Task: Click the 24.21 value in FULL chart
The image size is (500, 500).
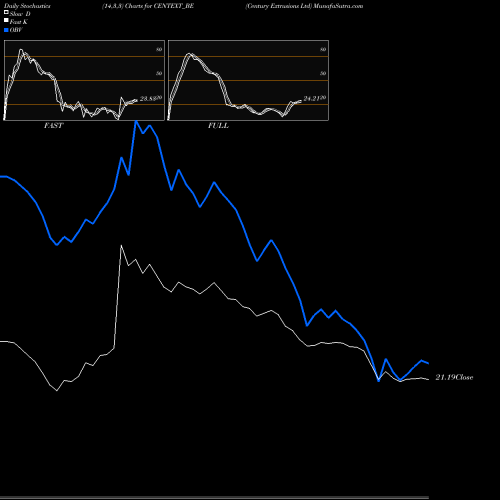Action: tap(312, 99)
